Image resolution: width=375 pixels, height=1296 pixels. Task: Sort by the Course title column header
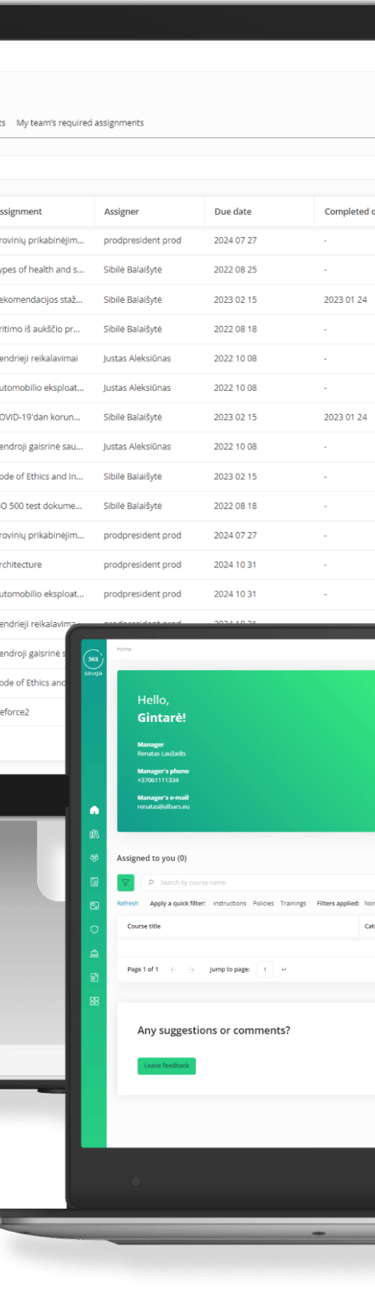click(x=144, y=926)
